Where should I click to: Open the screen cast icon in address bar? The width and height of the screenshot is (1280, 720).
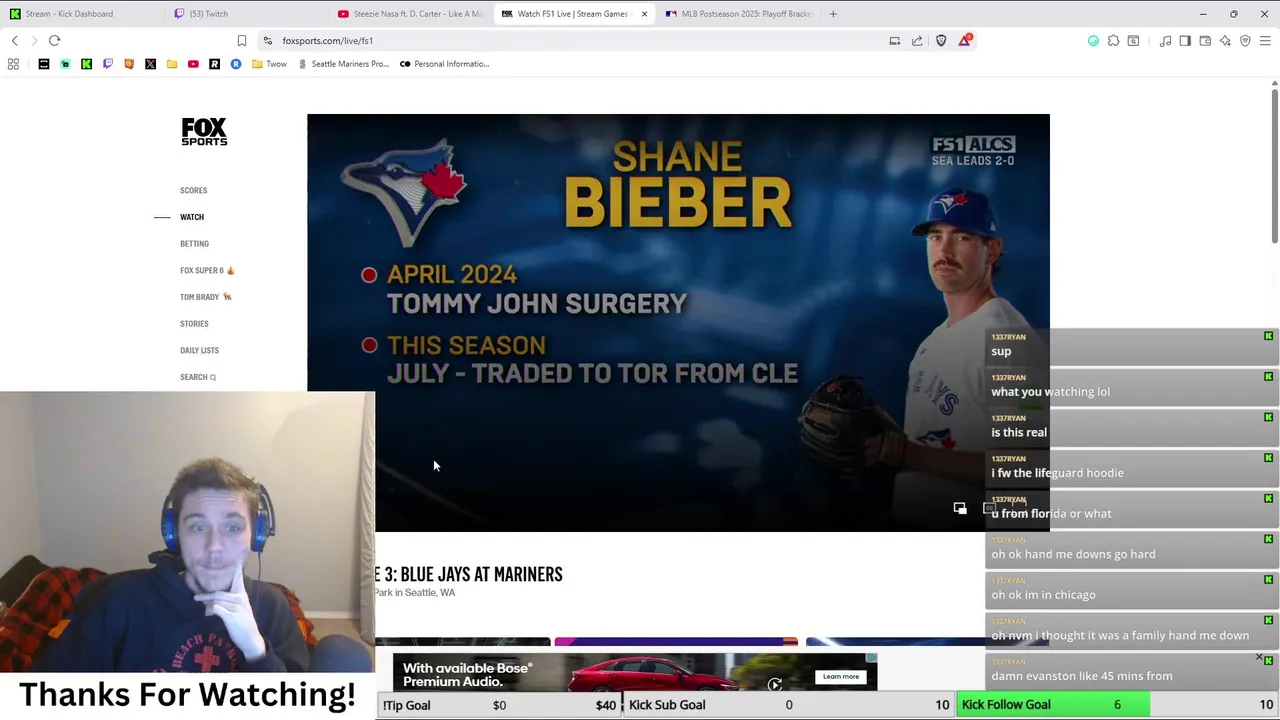[x=894, y=41]
